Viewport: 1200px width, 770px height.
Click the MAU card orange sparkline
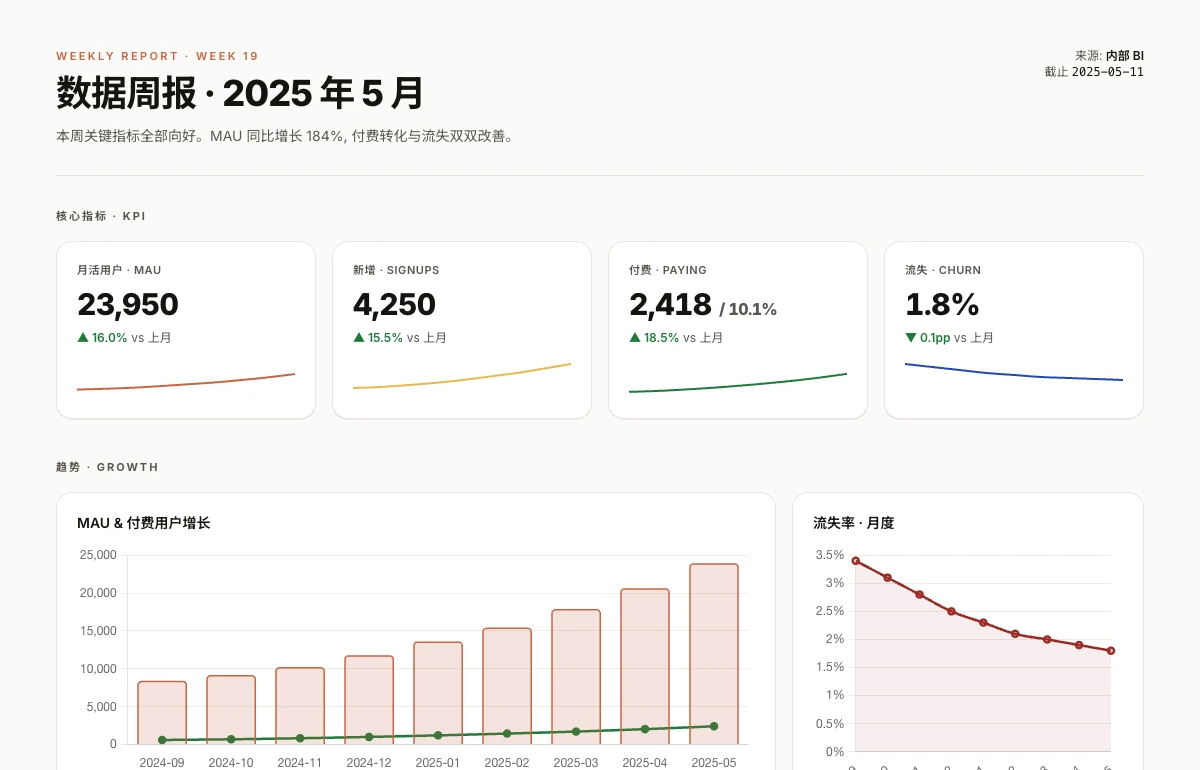186,382
